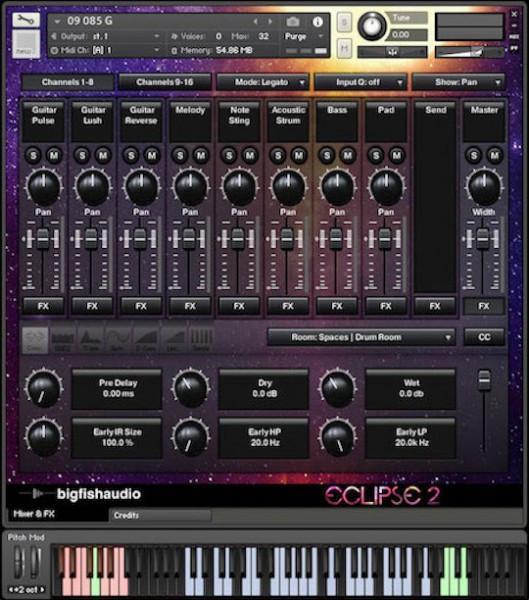The image size is (529, 600).
Task: Open FX for Guitar Pulse channel
Action: point(43,306)
